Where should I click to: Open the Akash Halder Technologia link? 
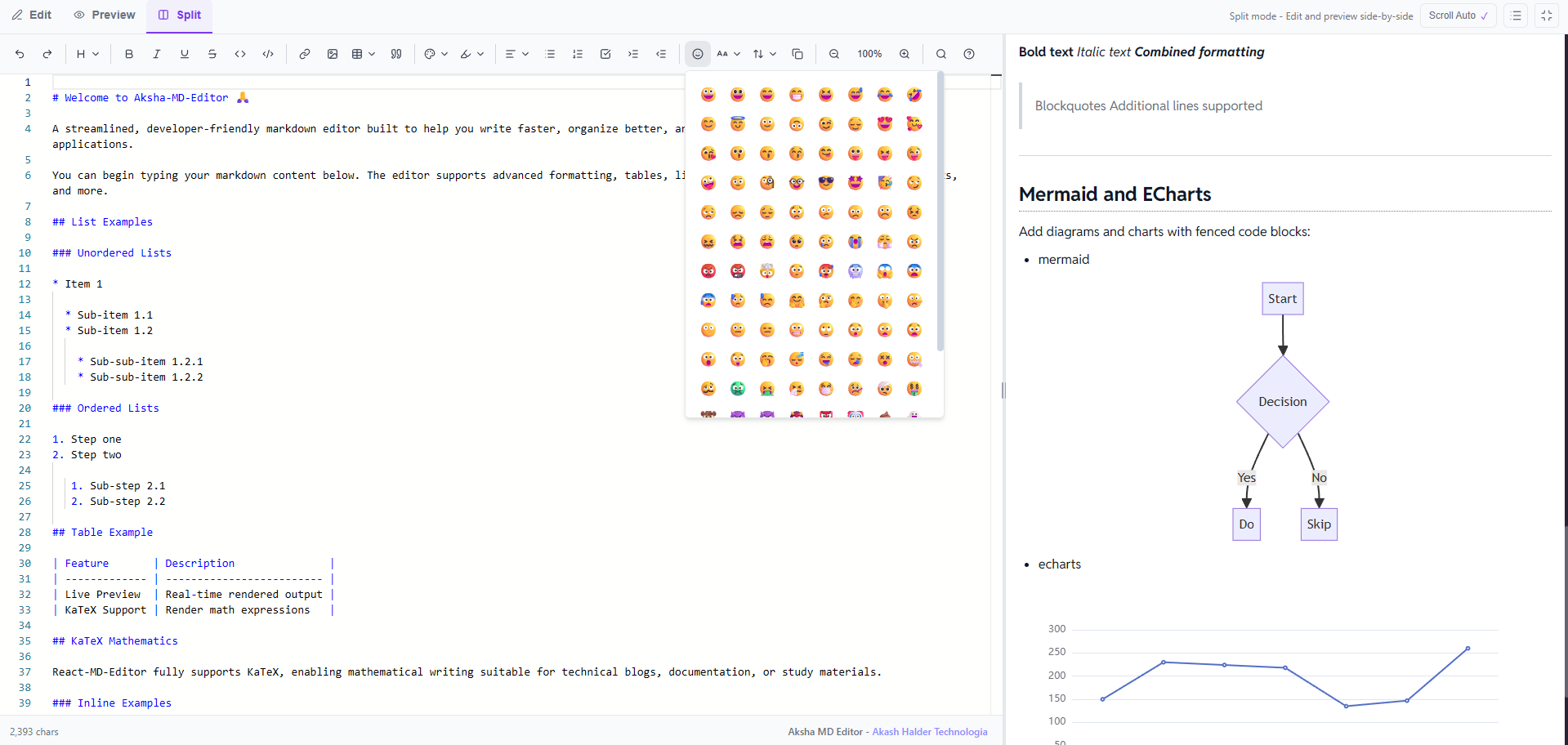click(930, 732)
